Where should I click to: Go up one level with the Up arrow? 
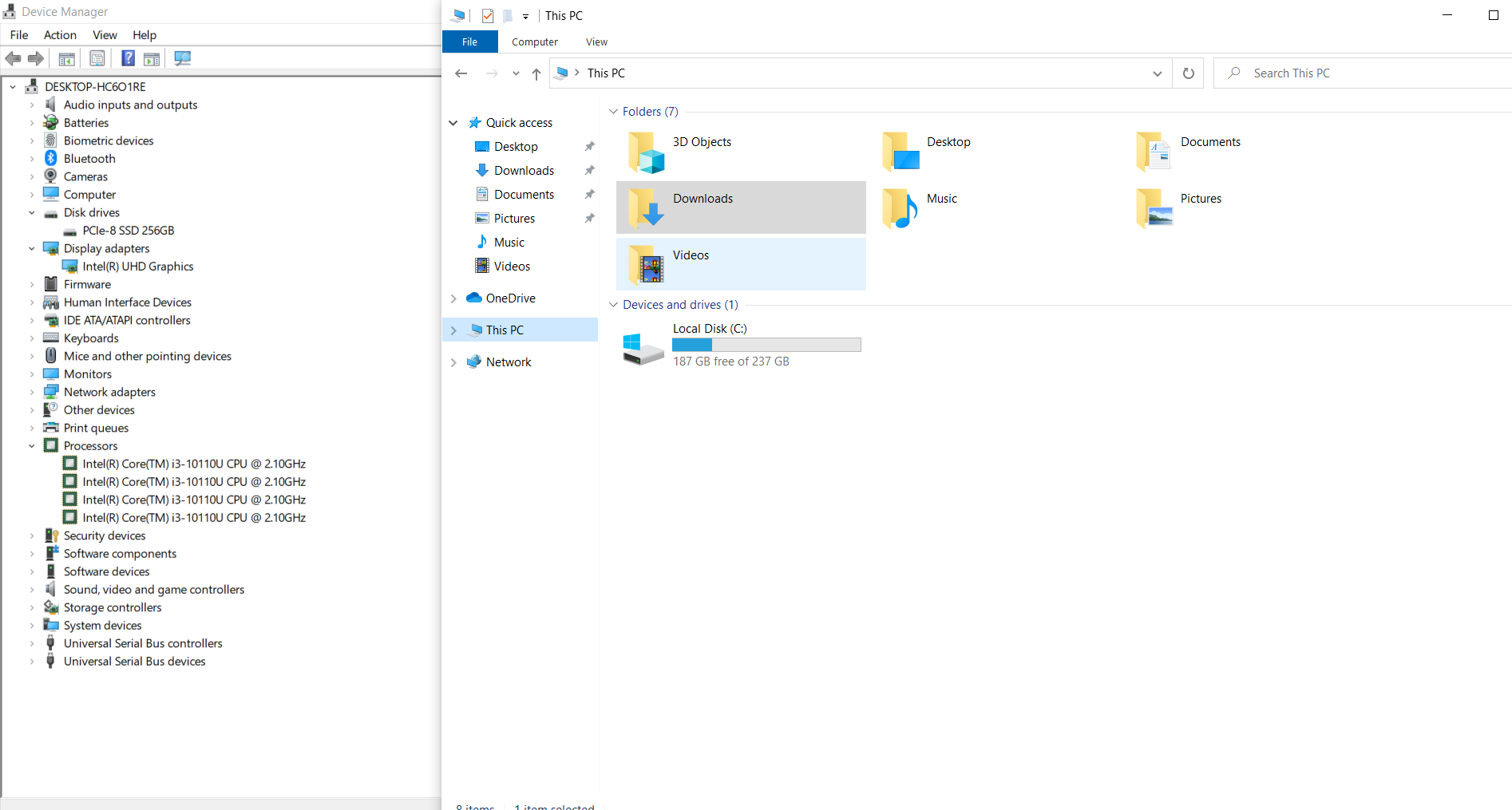click(536, 73)
